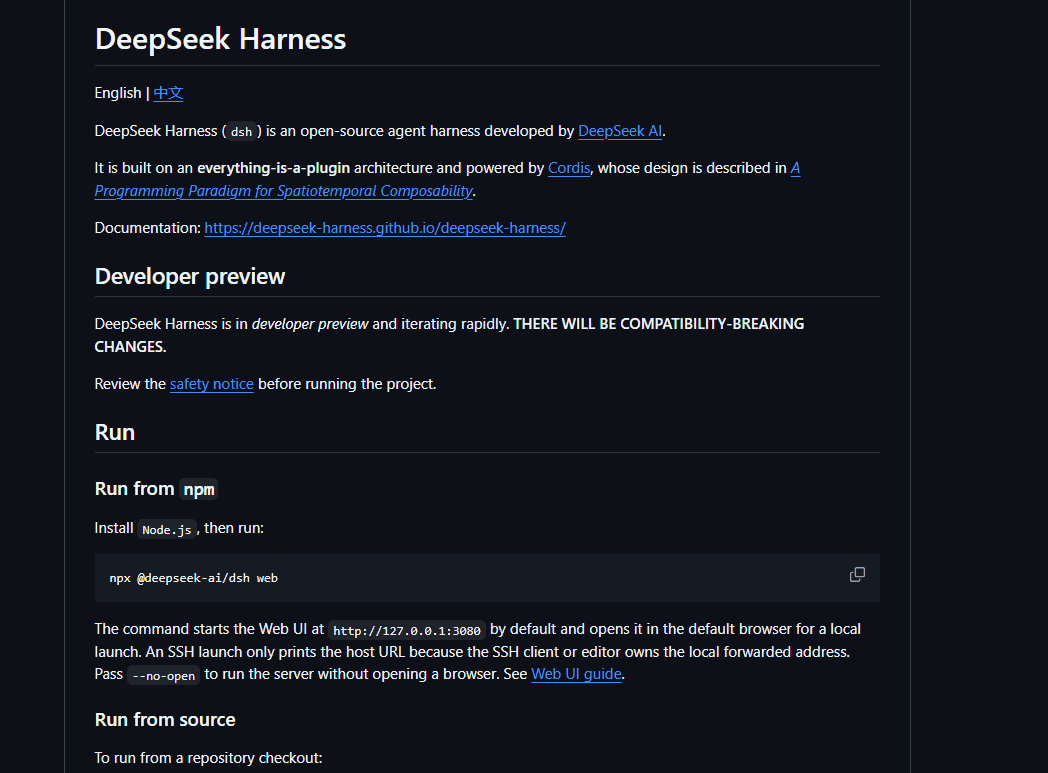Open the deepseek-harness documentation URL
This screenshot has height=773, width=1048.
tap(385, 228)
